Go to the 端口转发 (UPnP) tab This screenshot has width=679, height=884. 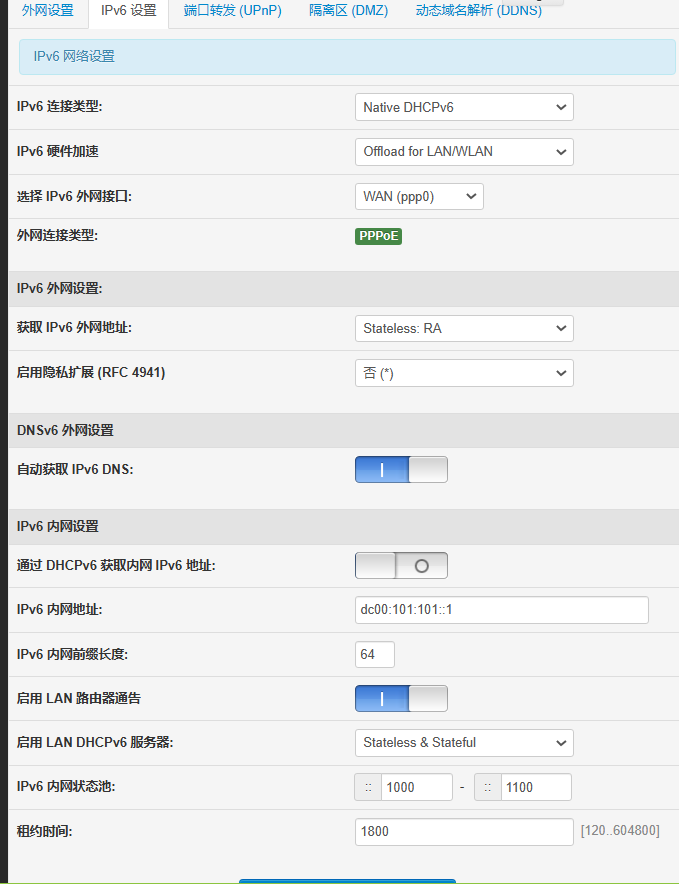[x=232, y=11]
